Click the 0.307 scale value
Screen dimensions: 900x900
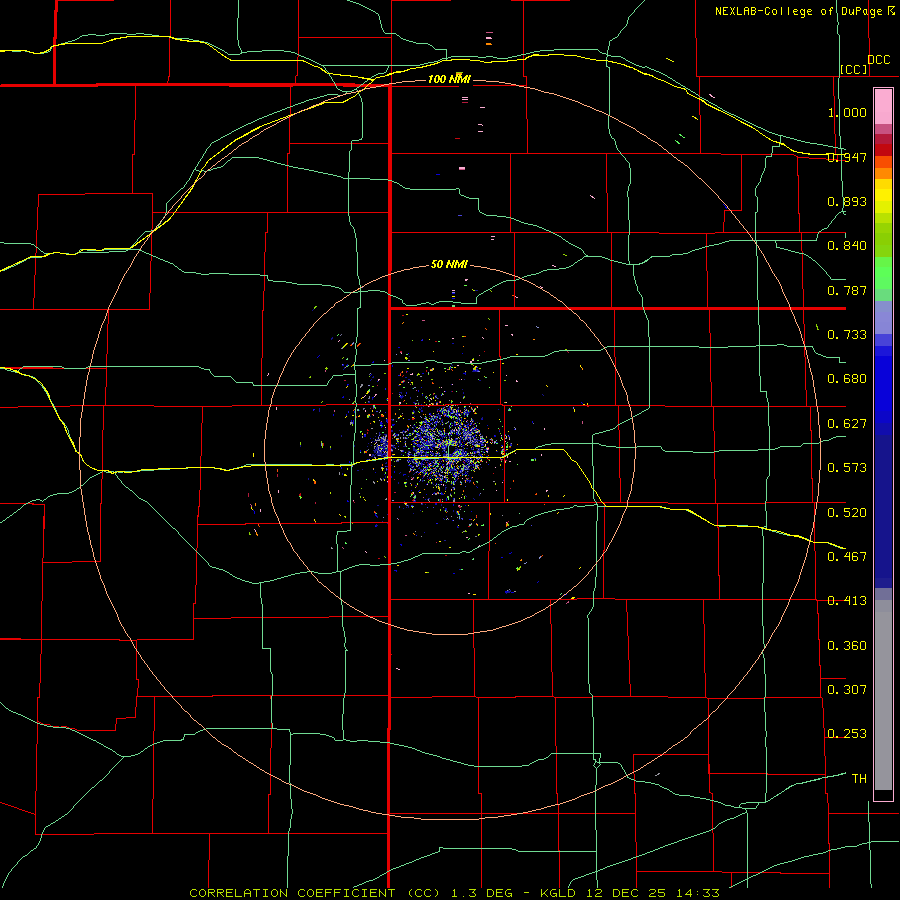pos(847,689)
